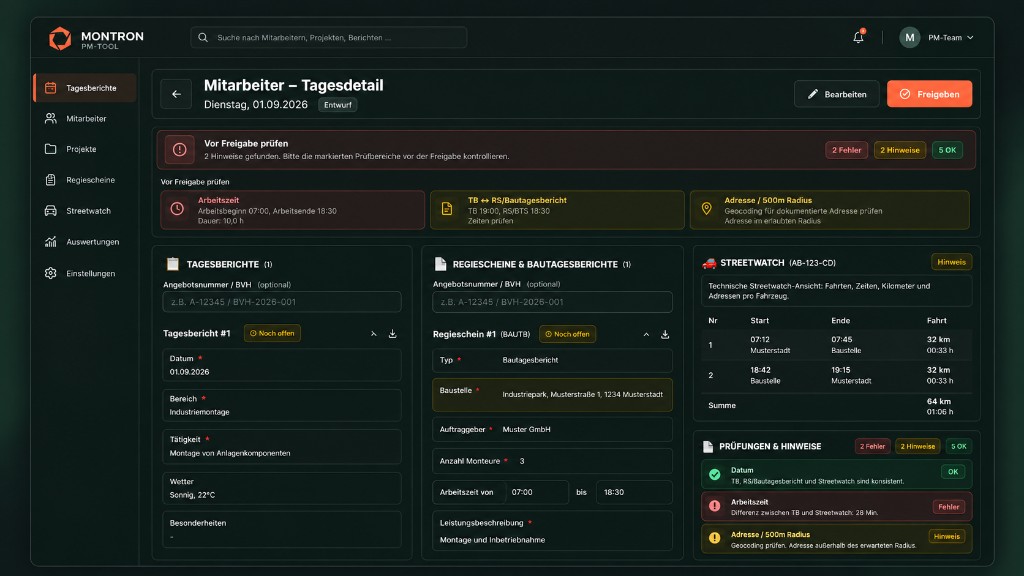Open Streetwatch in the sidebar
This screenshot has height=576, width=1024.
coord(85,211)
